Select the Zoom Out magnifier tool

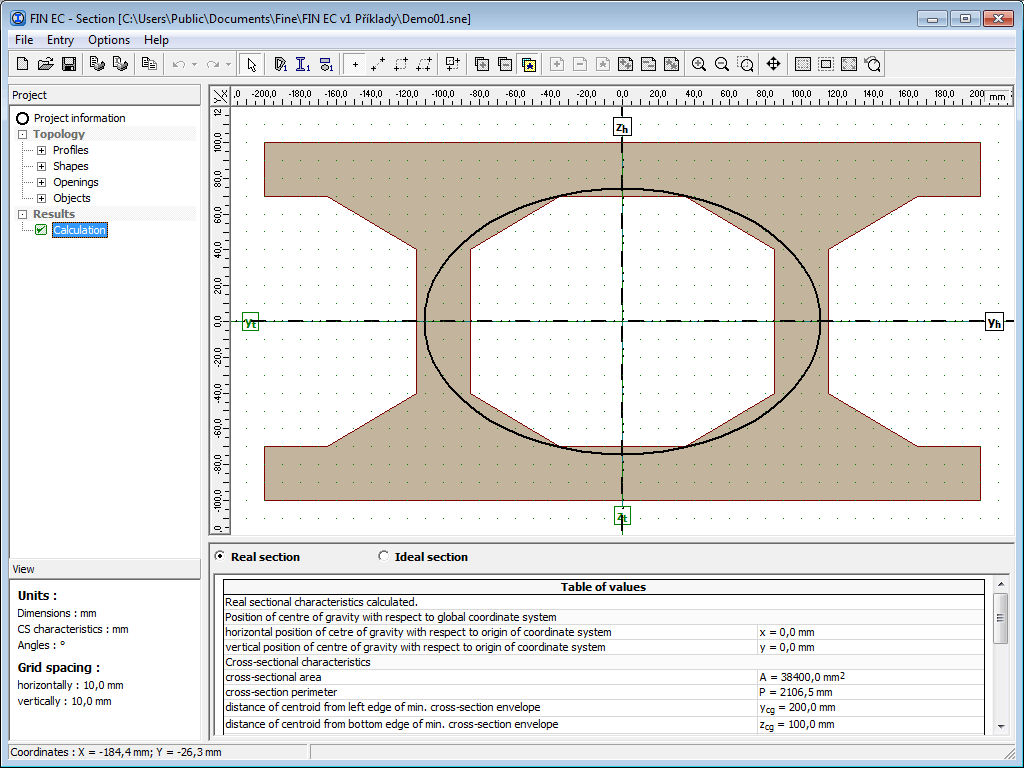pos(722,63)
